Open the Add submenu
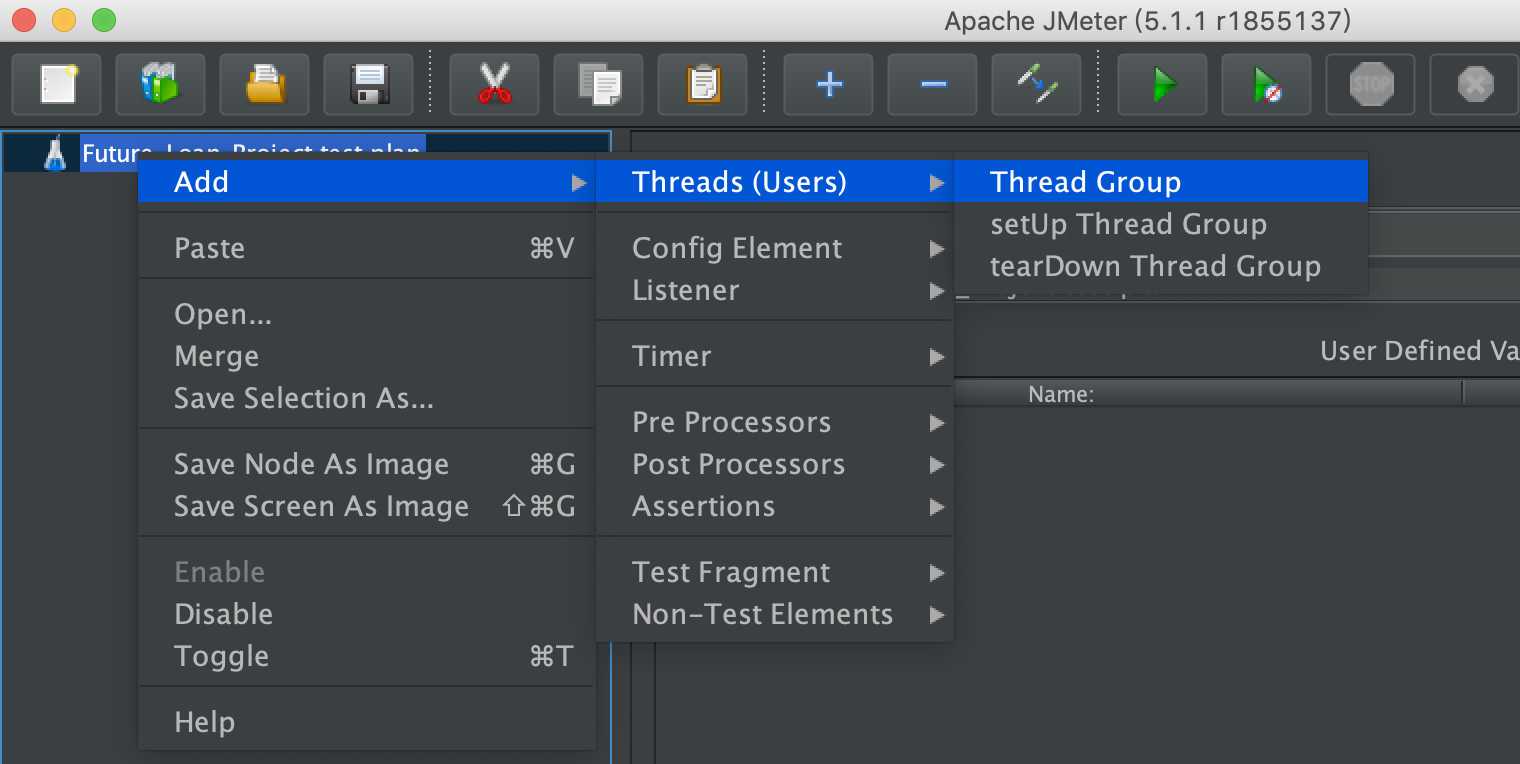The image size is (1520, 764). (366, 182)
